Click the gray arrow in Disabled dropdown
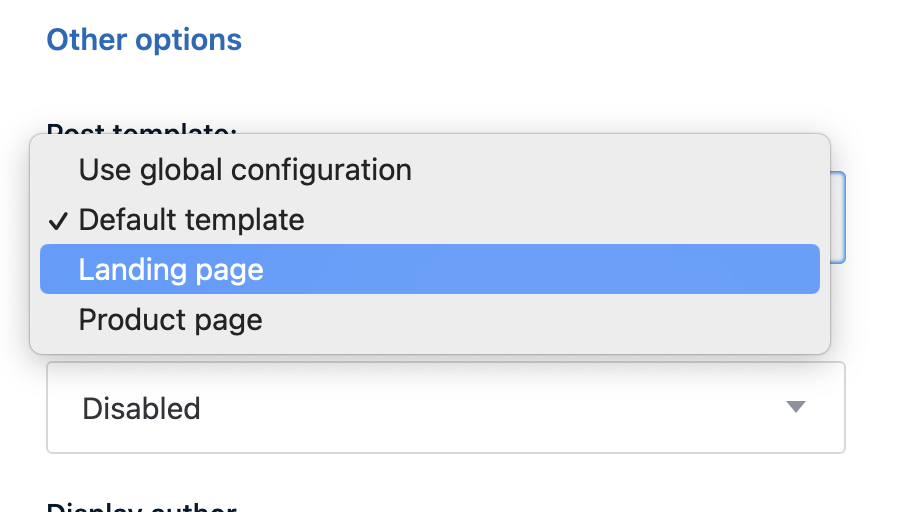Viewport: 908px width, 512px height. [x=795, y=407]
